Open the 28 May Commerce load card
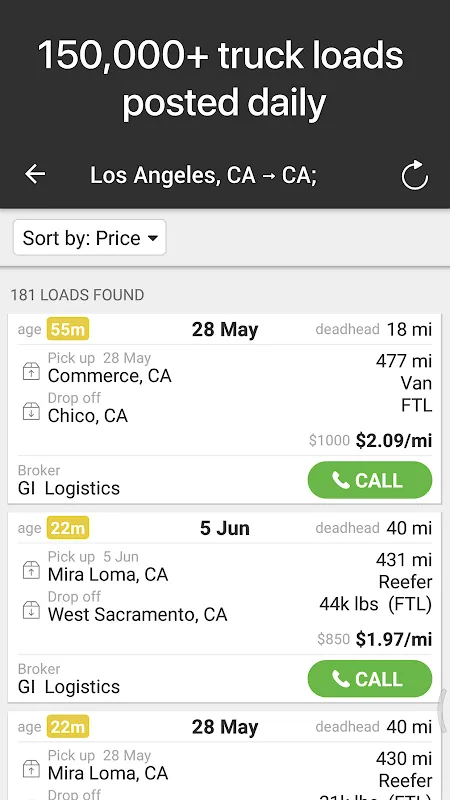 point(224,409)
